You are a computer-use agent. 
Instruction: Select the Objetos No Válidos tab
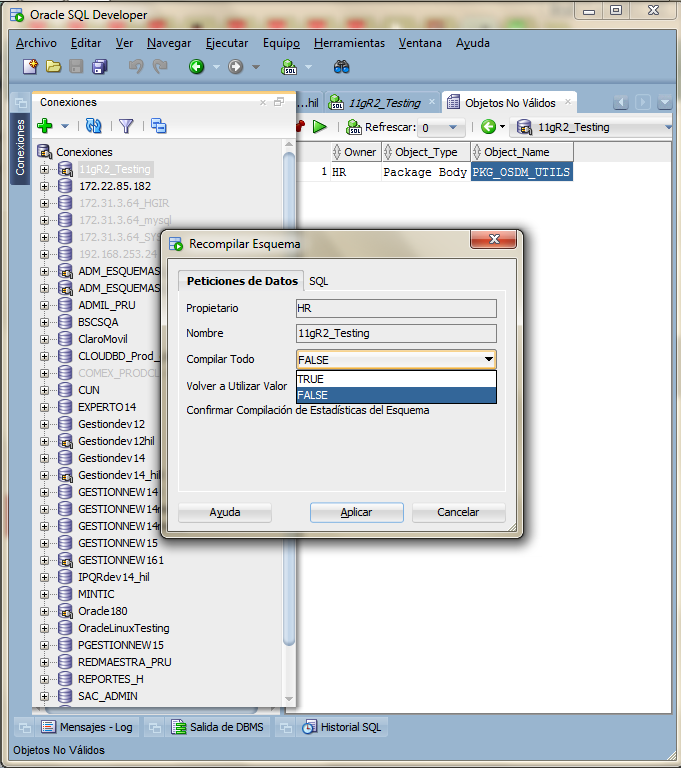point(510,103)
